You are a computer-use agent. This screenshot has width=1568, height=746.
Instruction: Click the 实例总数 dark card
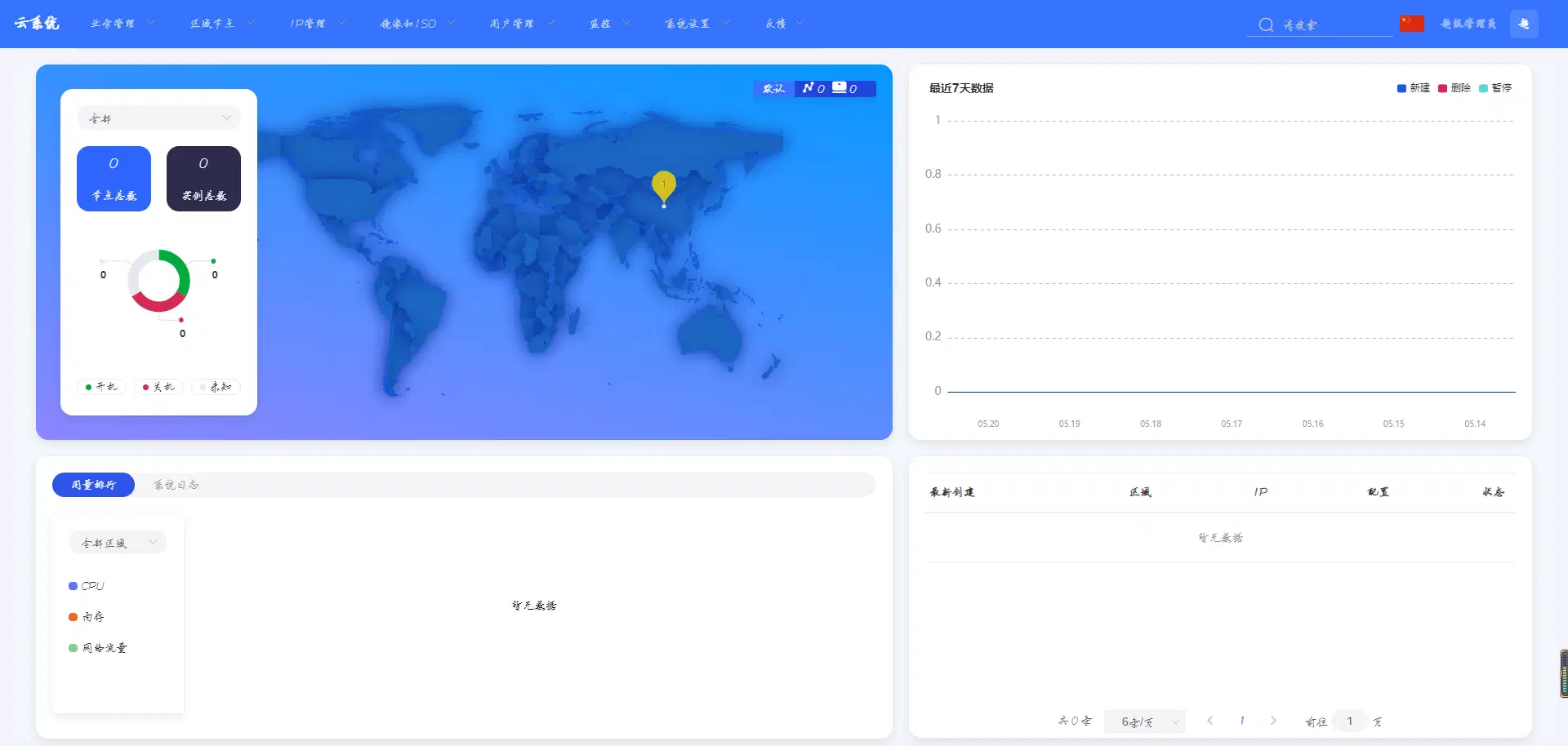tap(203, 179)
